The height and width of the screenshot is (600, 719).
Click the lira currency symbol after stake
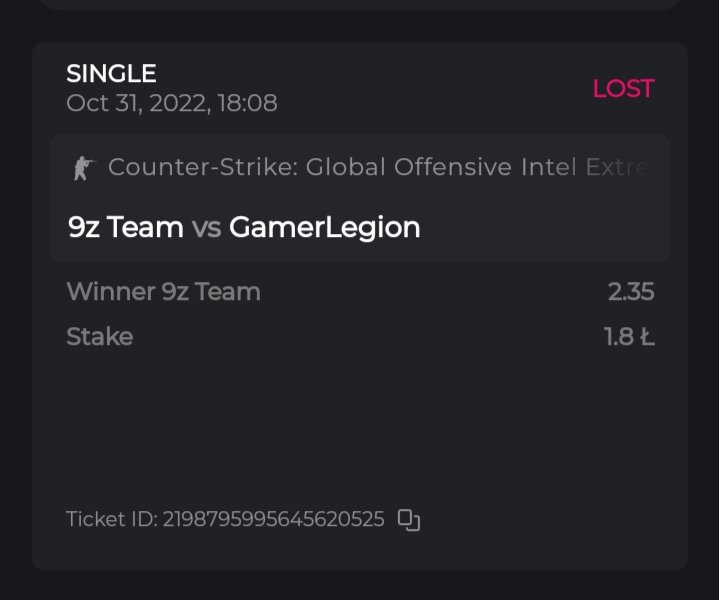pyautogui.click(x=647, y=337)
